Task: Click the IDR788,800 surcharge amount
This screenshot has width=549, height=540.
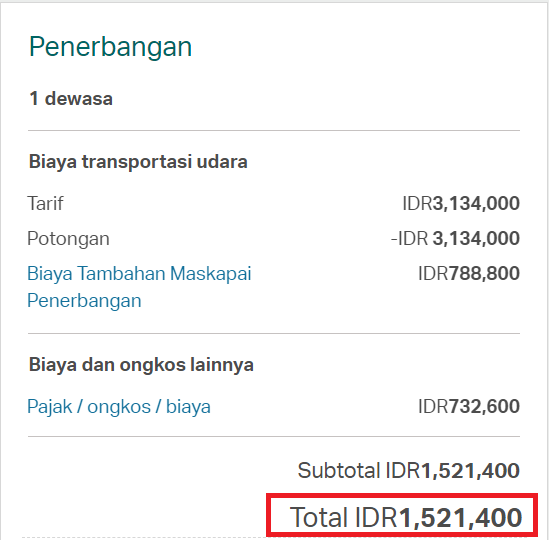Action: click(469, 274)
